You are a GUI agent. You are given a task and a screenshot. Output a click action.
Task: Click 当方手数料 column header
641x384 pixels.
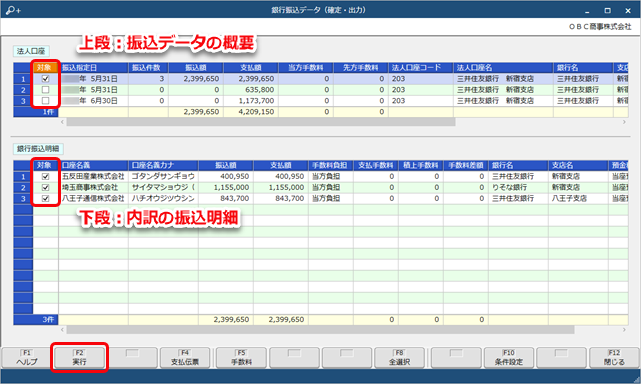306,67
